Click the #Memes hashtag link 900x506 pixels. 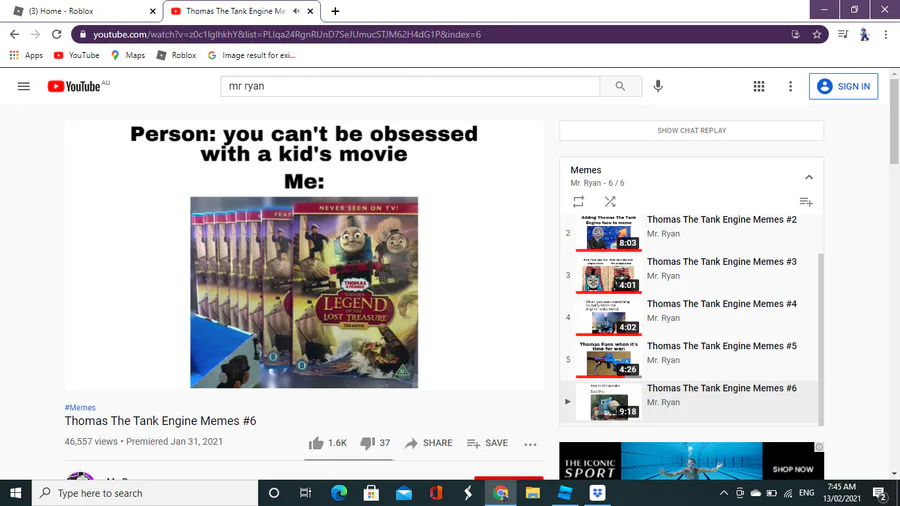[x=80, y=407]
